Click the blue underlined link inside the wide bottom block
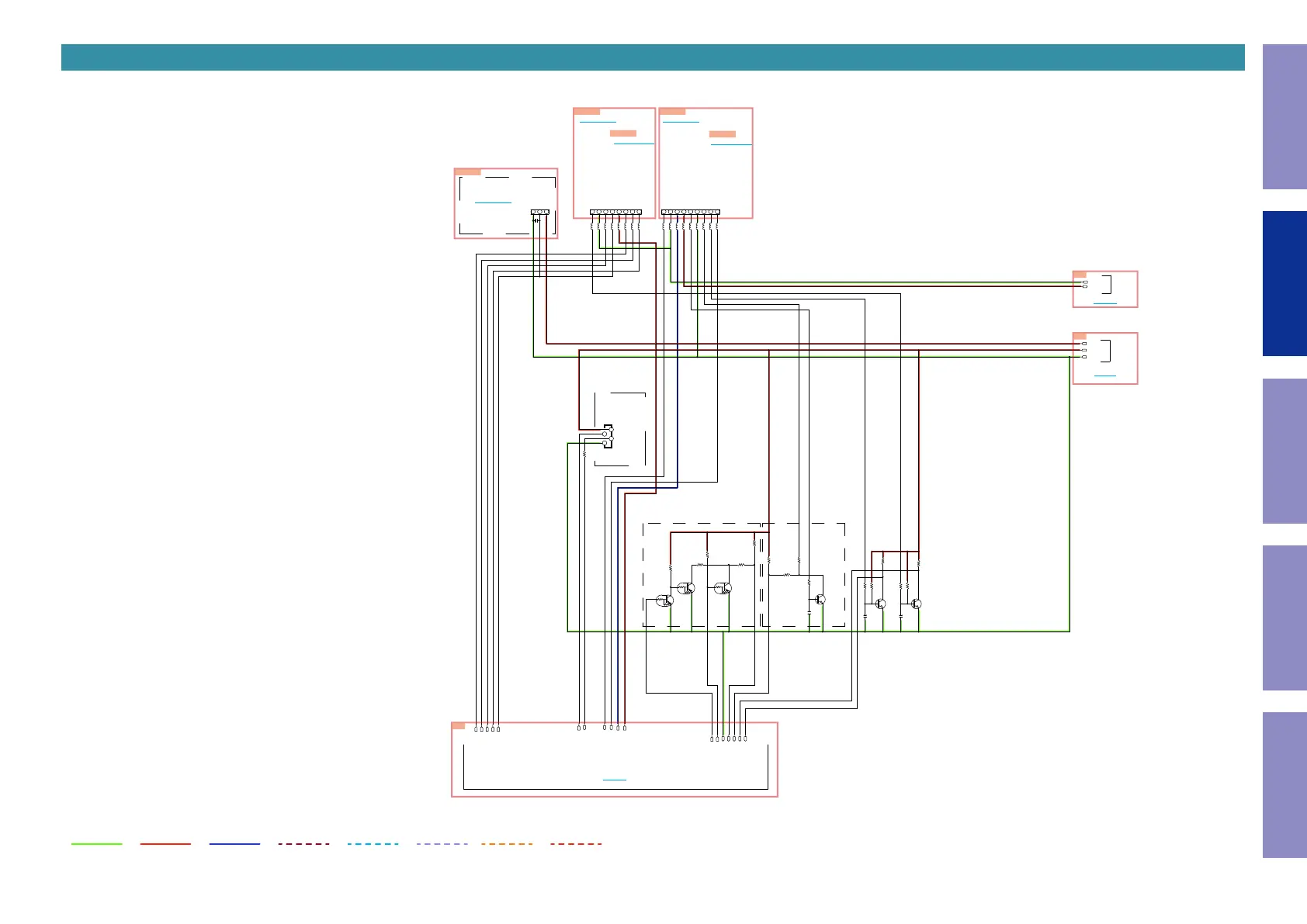1307x924 pixels. (614, 780)
